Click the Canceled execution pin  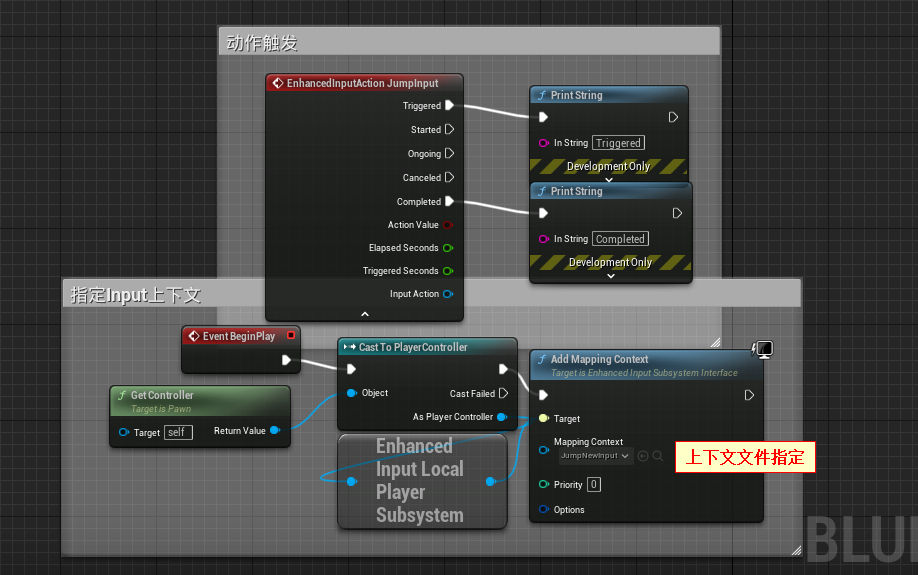449,177
